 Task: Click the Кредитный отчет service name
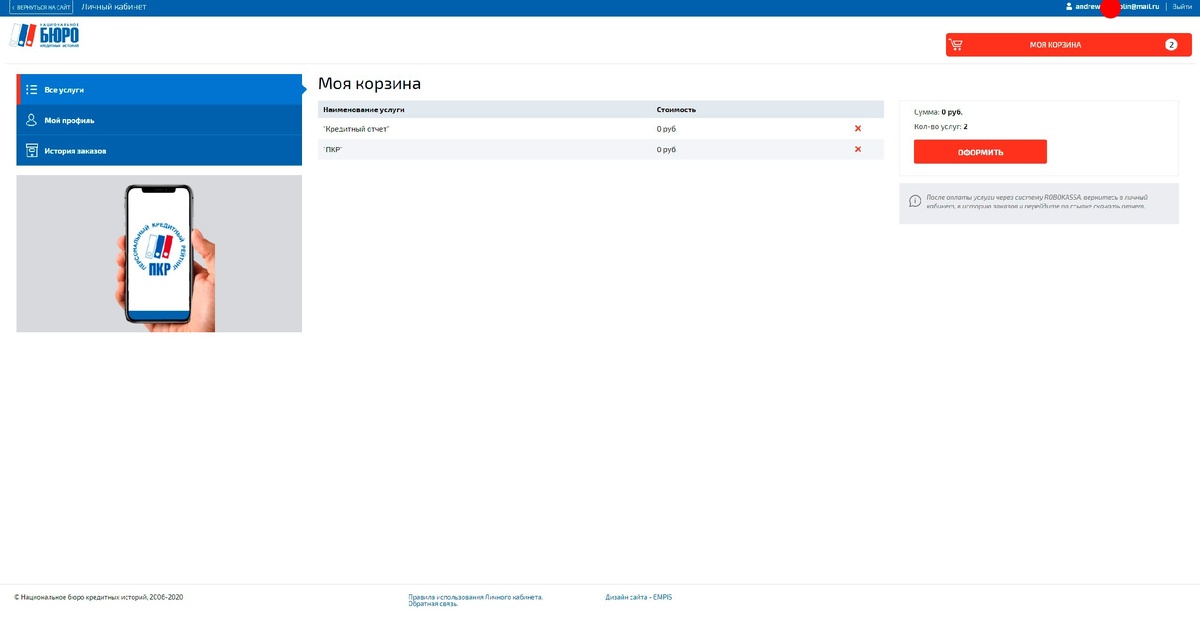pos(356,129)
